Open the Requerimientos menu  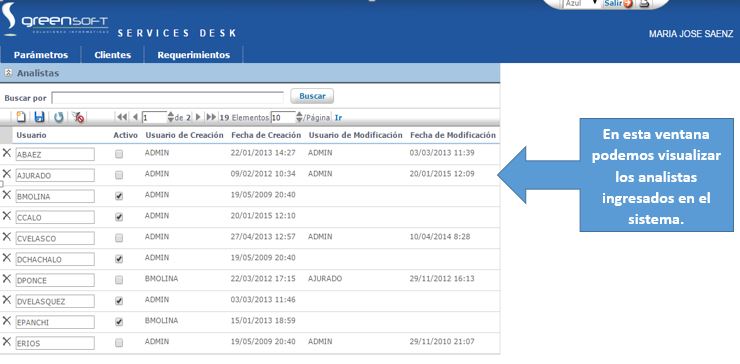(193, 55)
